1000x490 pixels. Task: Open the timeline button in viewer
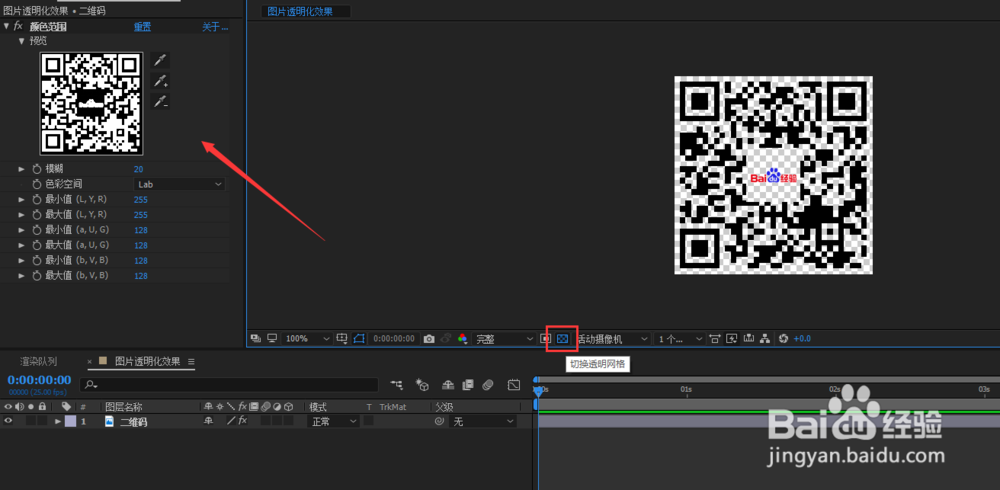tap(749, 338)
